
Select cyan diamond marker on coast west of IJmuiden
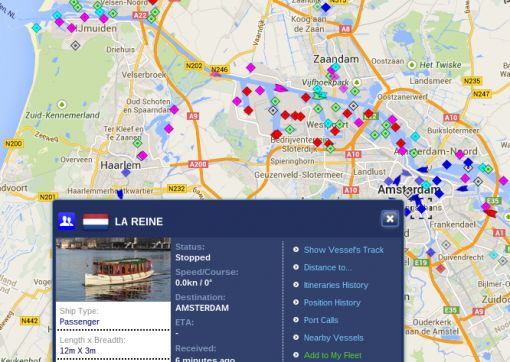click(x=37, y=28)
